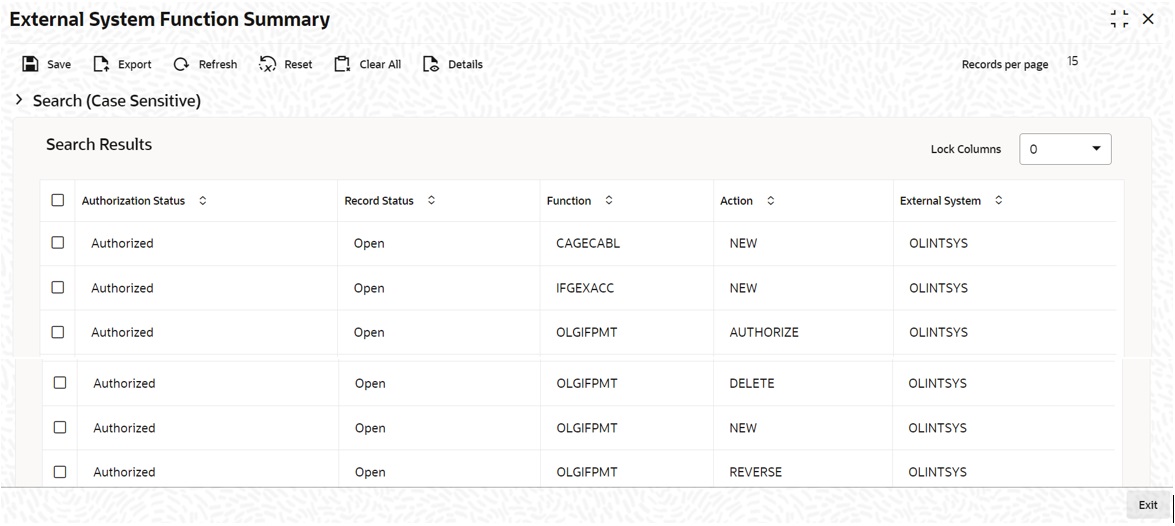Image resolution: width=1175 pixels, height=526 pixels.
Task: Click the Records per page value 15
Action: pyautogui.click(x=1073, y=61)
